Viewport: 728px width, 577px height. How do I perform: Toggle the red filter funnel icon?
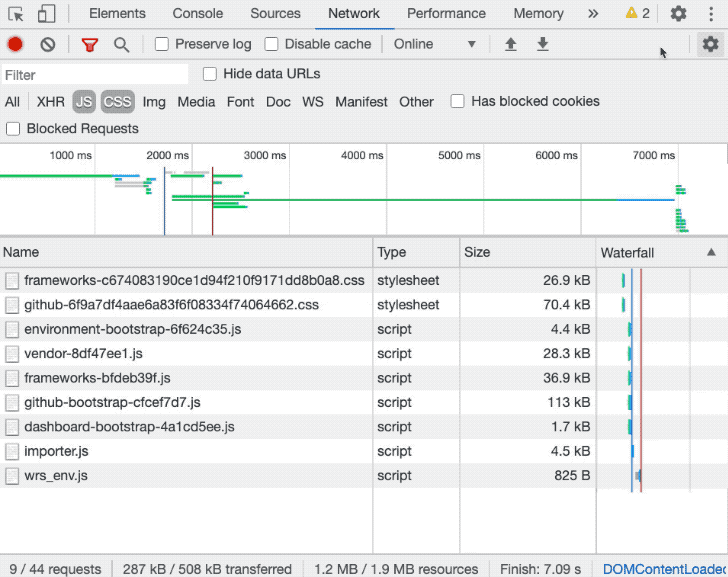[90, 45]
